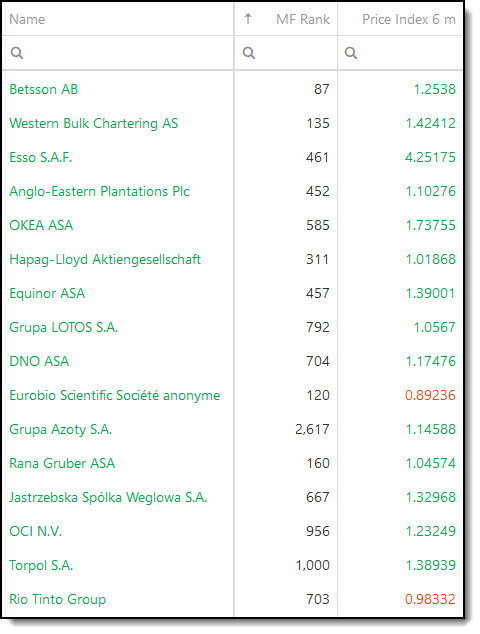
Task: Focus the Name filter input field
Action: (x=118, y=53)
